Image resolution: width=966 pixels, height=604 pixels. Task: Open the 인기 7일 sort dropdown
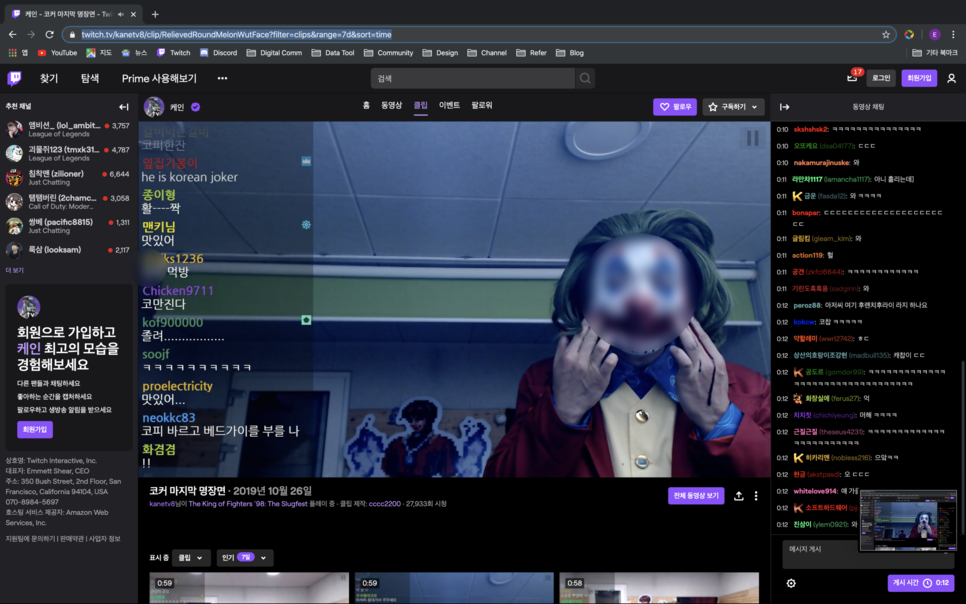coord(245,558)
